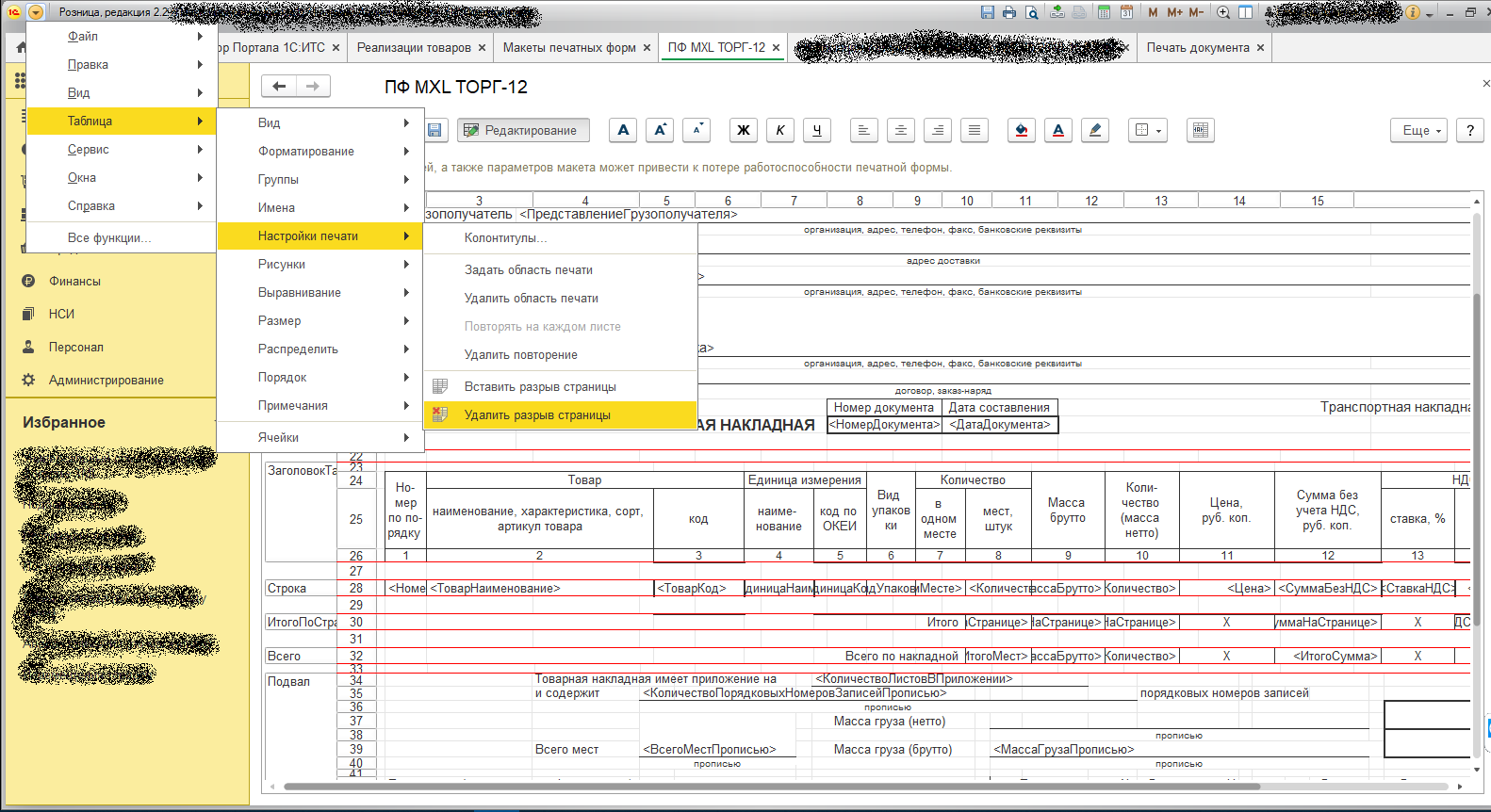The image size is (1491, 812).
Task: Expand the Ячейки submenu
Action: coord(320,437)
